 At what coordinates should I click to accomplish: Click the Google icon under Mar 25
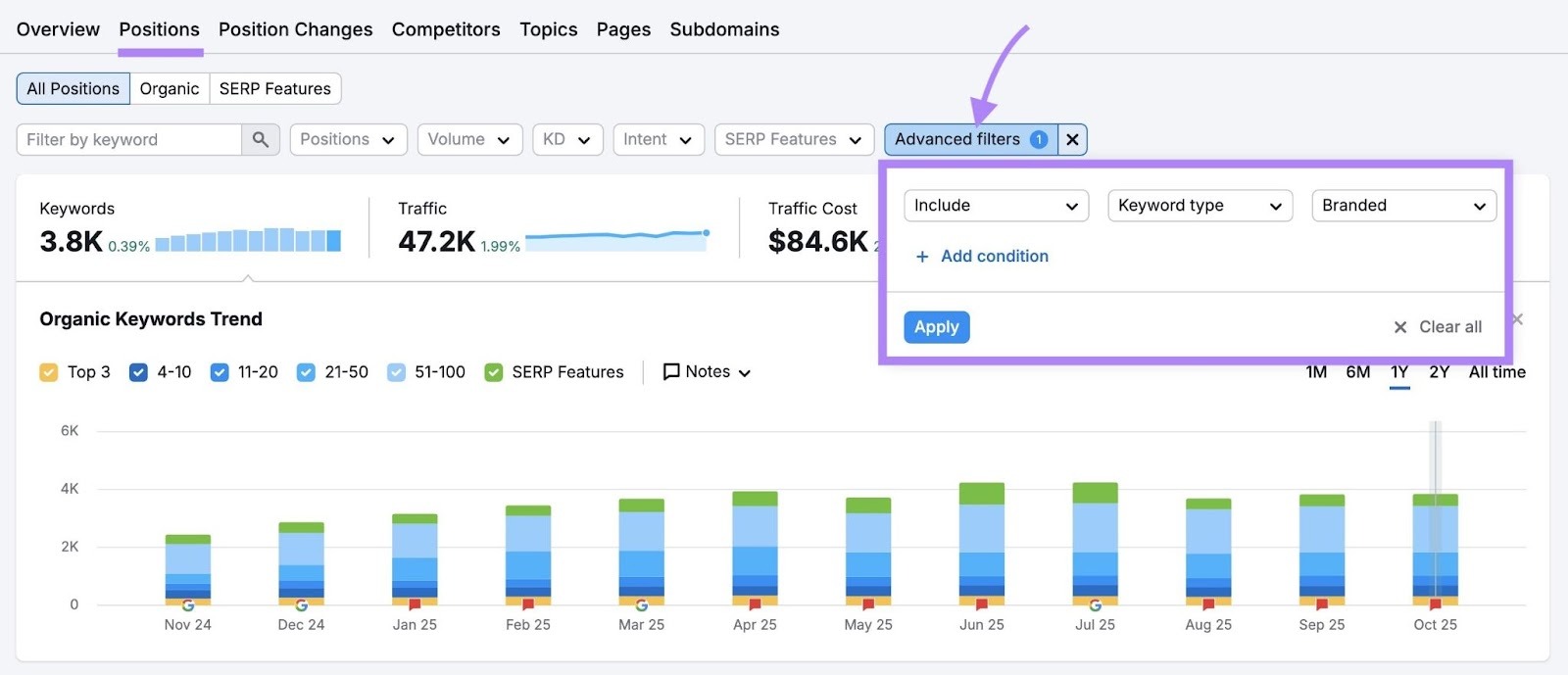click(x=642, y=604)
